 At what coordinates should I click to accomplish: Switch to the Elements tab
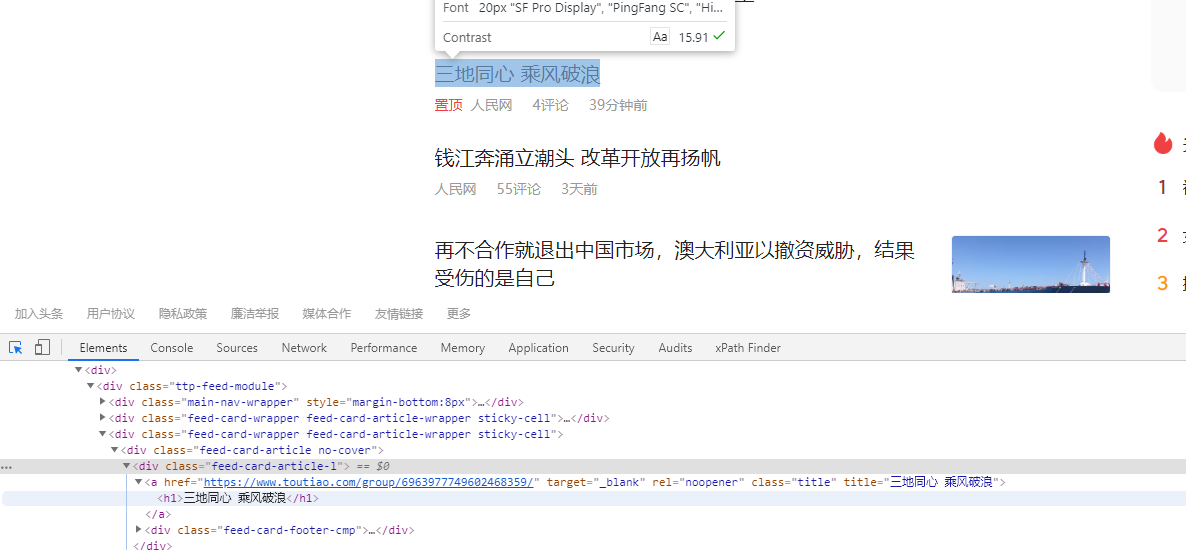click(x=104, y=348)
